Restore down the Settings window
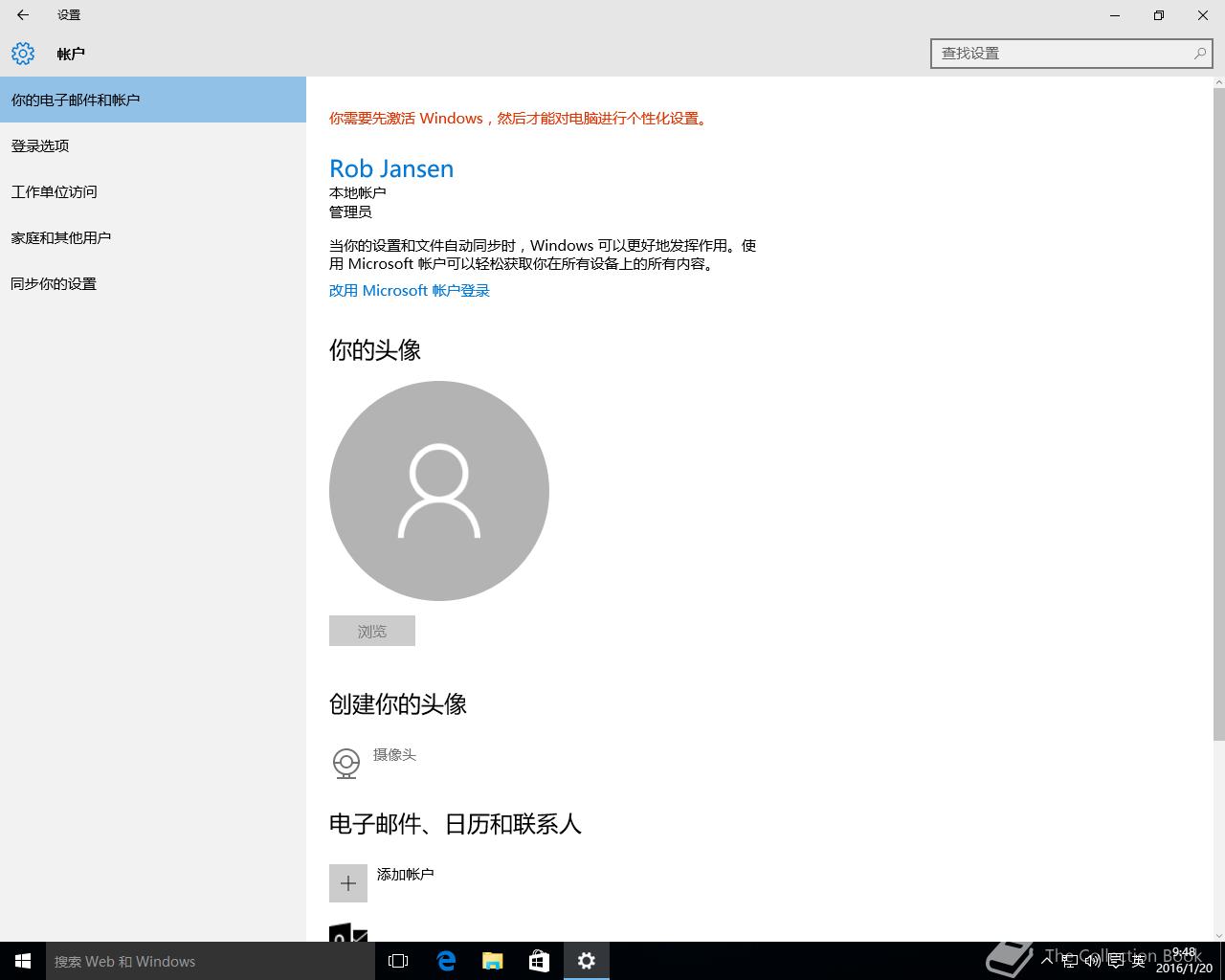The width and height of the screenshot is (1225, 980). point(1159,15)
